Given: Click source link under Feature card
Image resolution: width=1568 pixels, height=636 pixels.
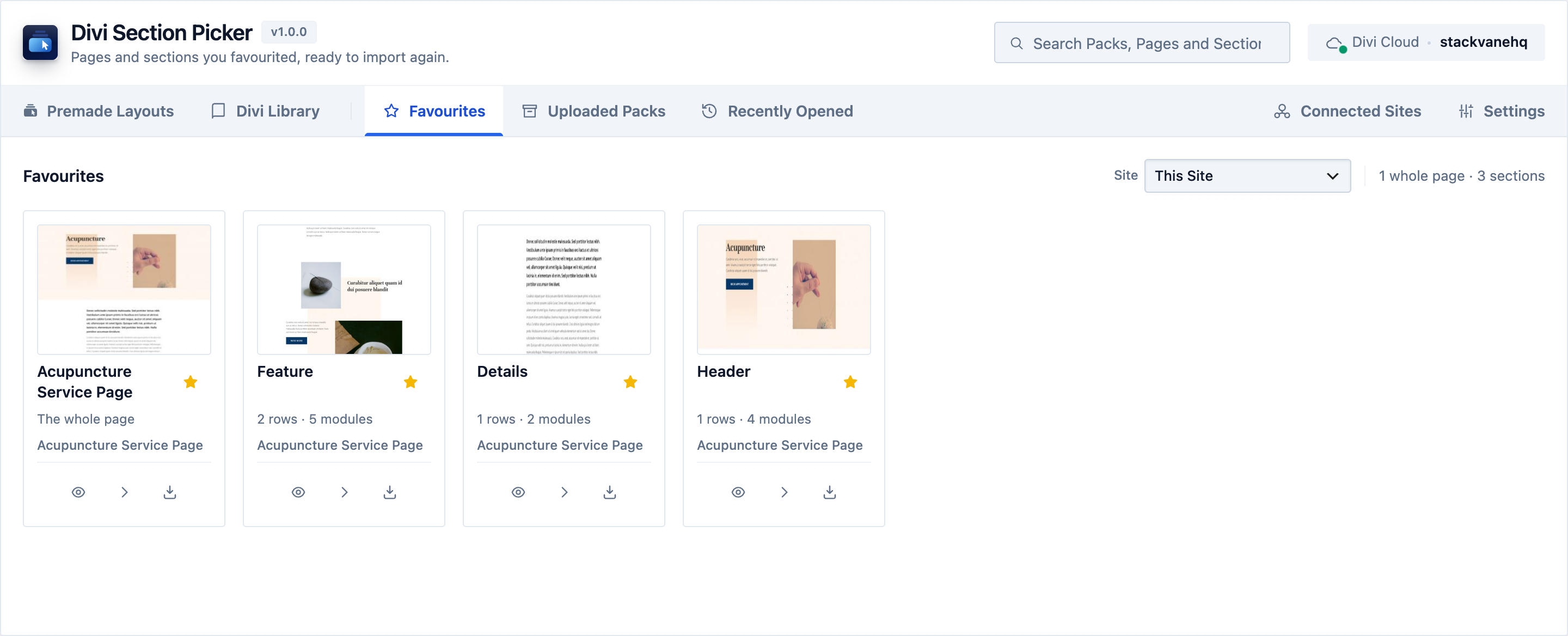Looking at the screenshot, I should click(340, 445).
